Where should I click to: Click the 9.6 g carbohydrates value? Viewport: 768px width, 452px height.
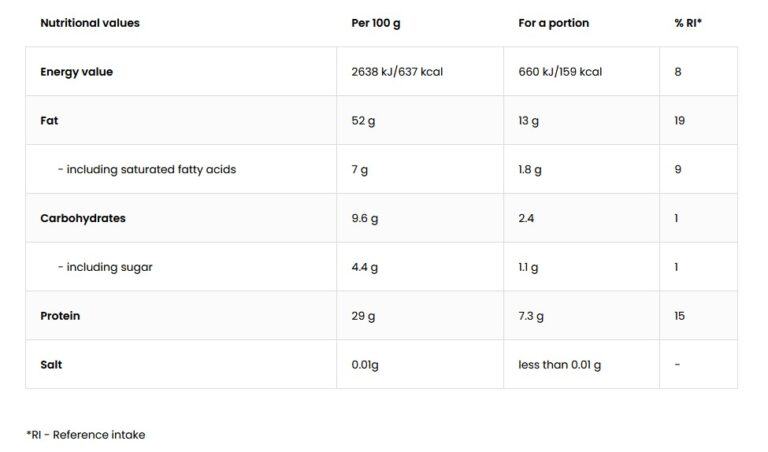pyautogui.click(x=365, y=218)
